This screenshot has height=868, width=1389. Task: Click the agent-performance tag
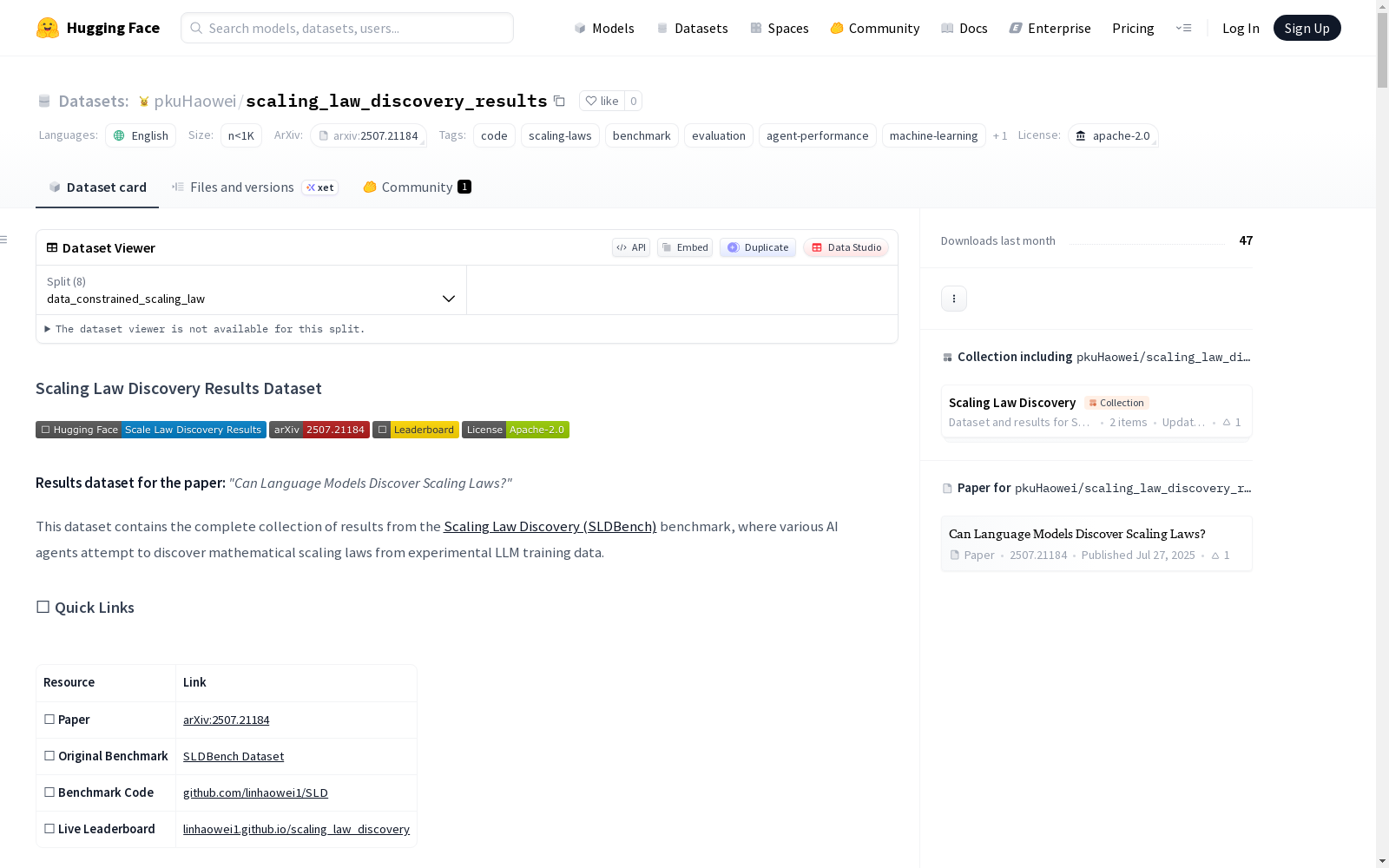(818, 135)
